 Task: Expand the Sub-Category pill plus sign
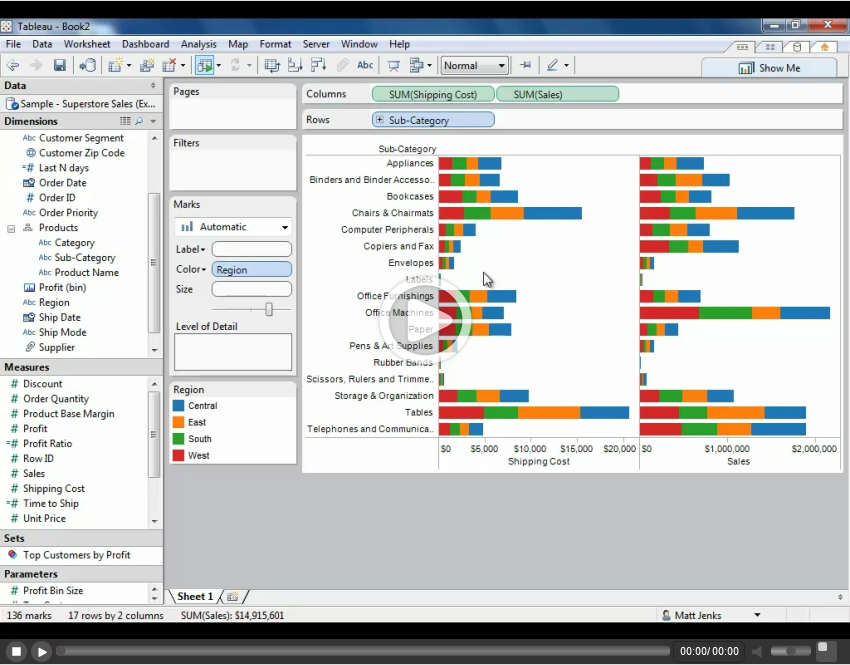point(380,120)
